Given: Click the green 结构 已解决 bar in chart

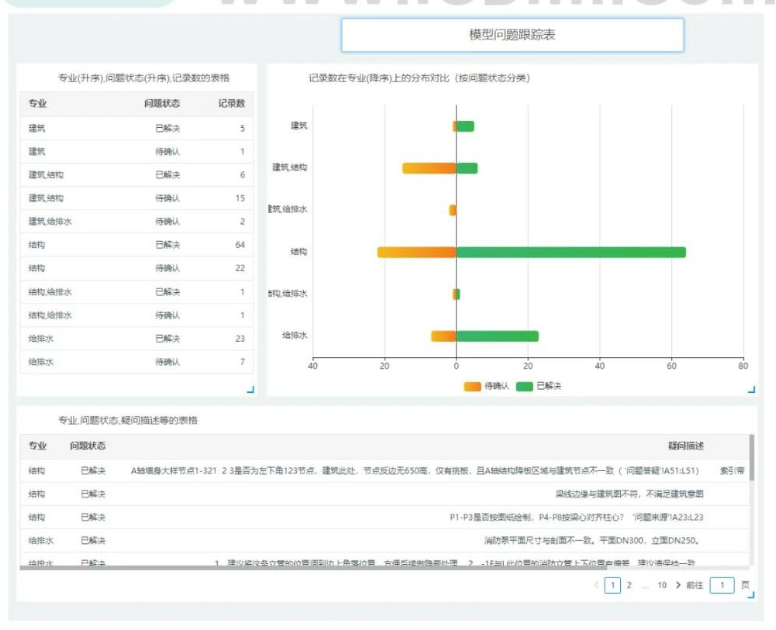Looking at the screenshot, I should [571, 252].
